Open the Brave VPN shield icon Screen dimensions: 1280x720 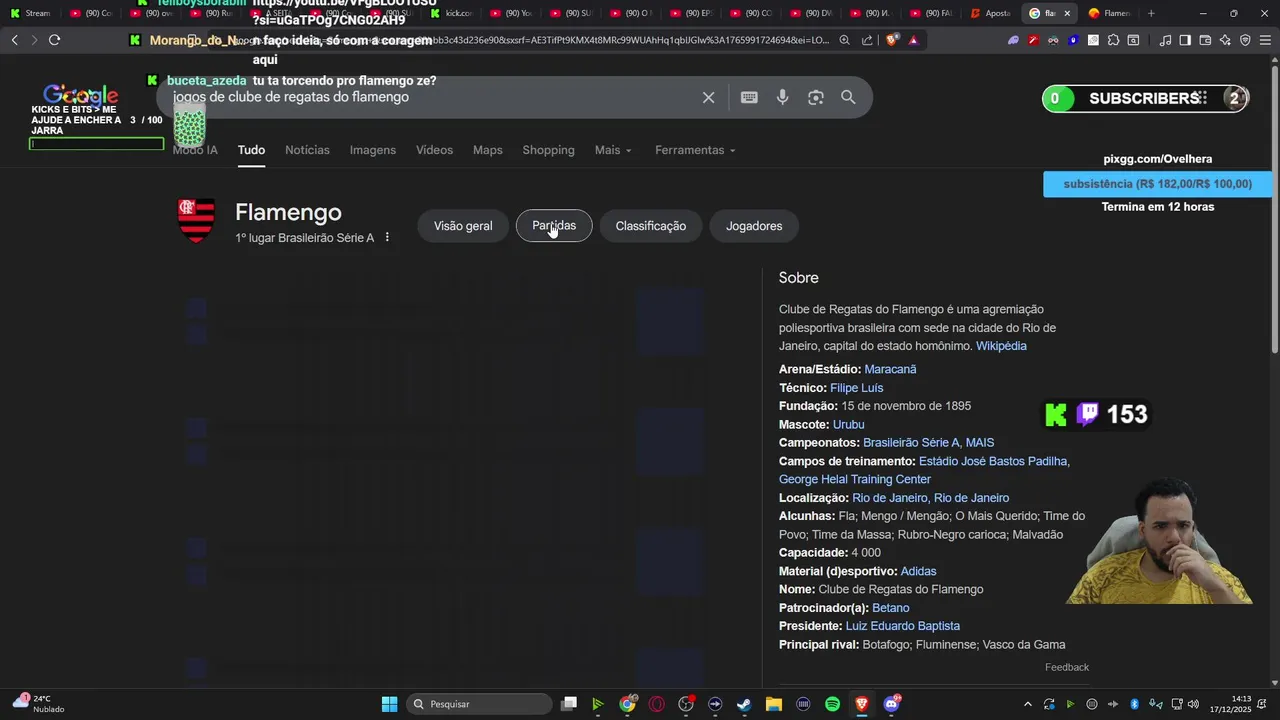pyautogui.click(x=1245, y=40)
